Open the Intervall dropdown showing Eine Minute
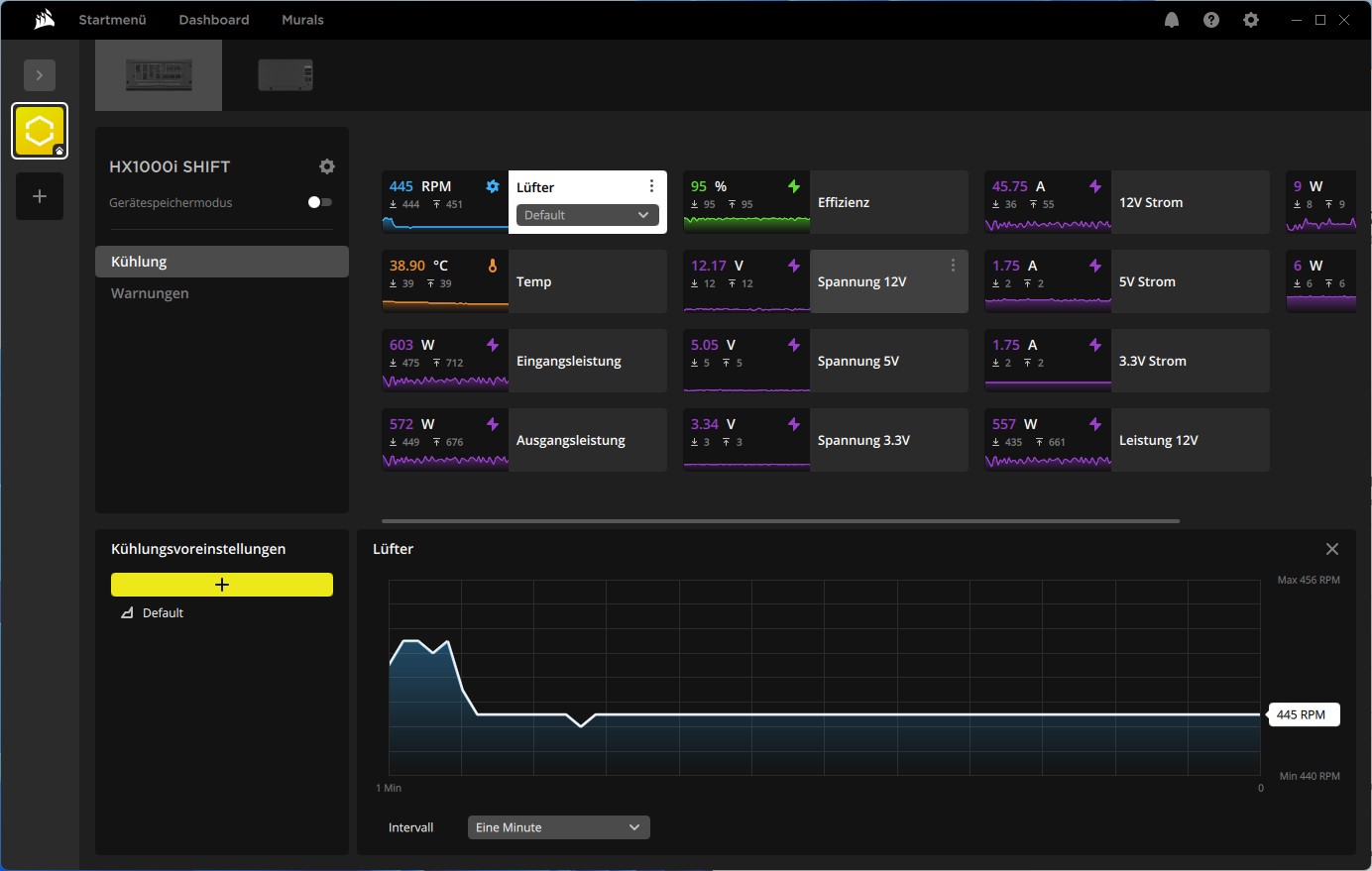1372x871 pixels. pyautogui.click(x=558, y=826)
